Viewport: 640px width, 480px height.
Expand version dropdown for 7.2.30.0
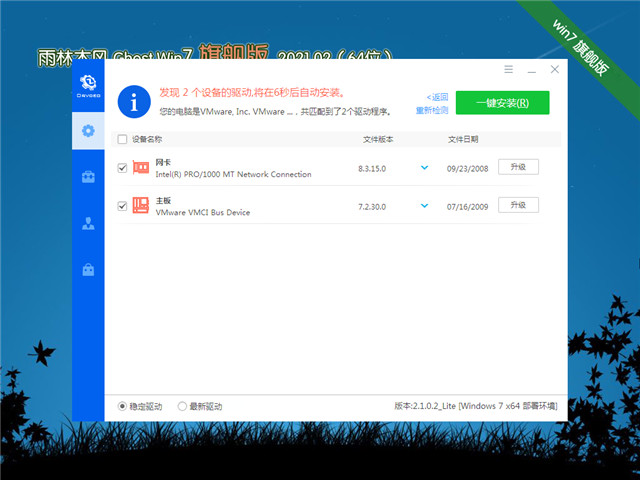coord(424,206)
